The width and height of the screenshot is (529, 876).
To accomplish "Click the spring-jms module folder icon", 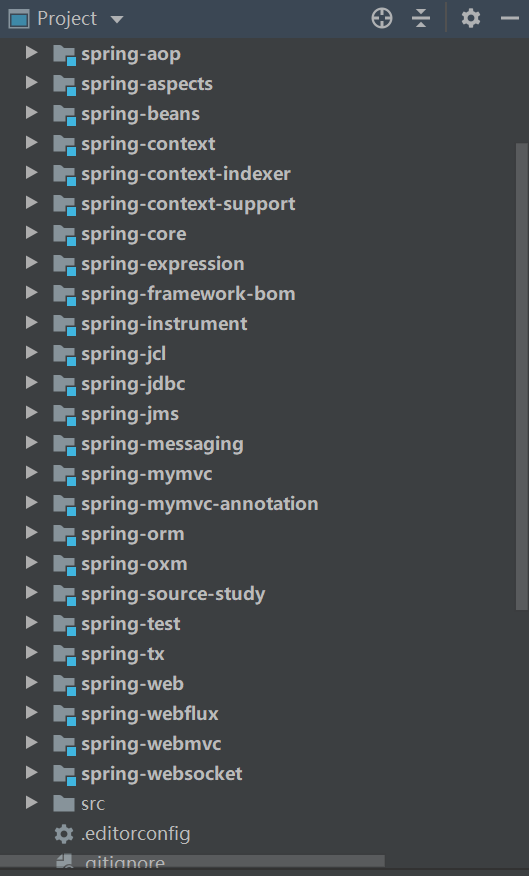I will coord(64,415).
